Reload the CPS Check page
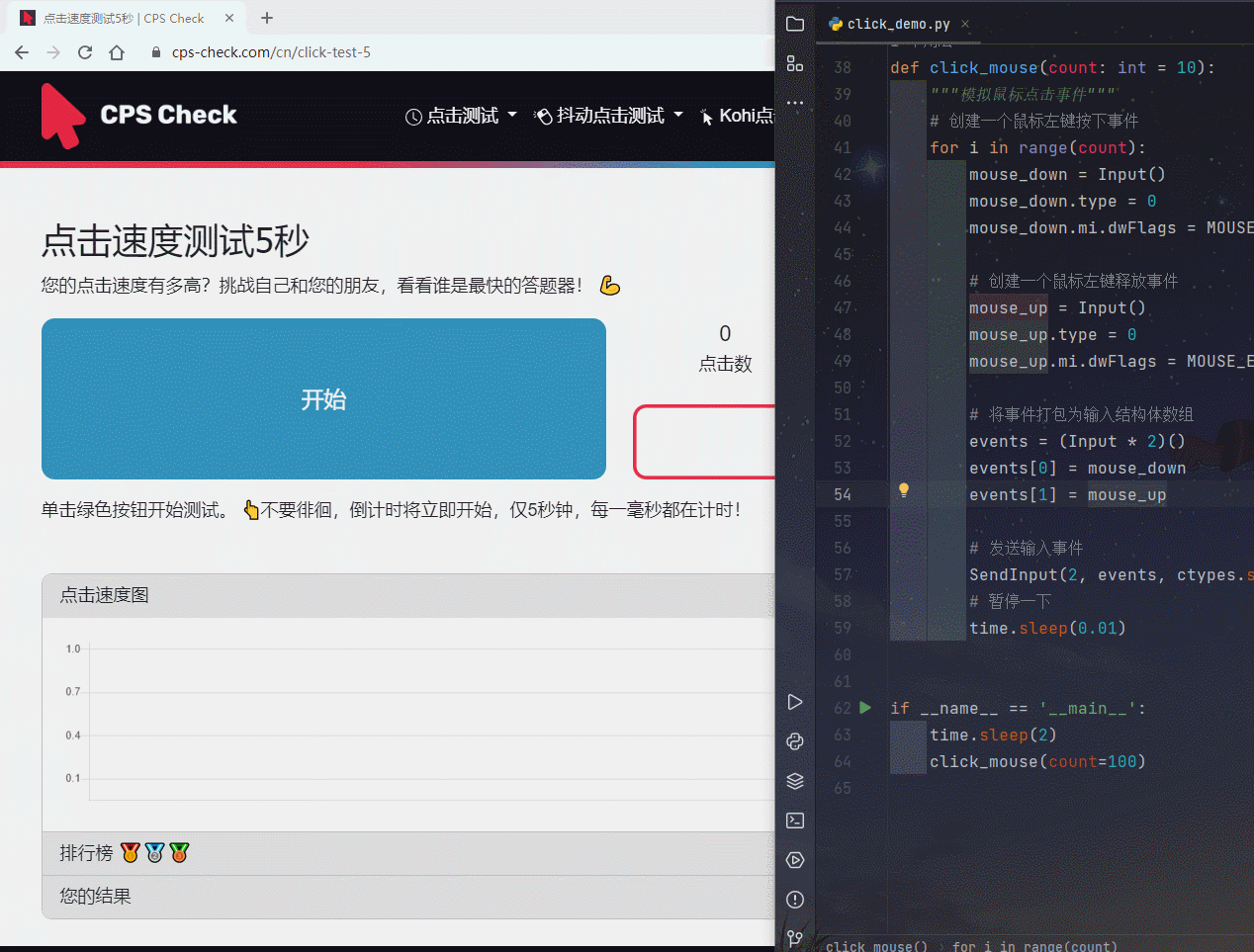Image resolution: width=1254 pixels, height=952 pixels. [x=84, y=52]
